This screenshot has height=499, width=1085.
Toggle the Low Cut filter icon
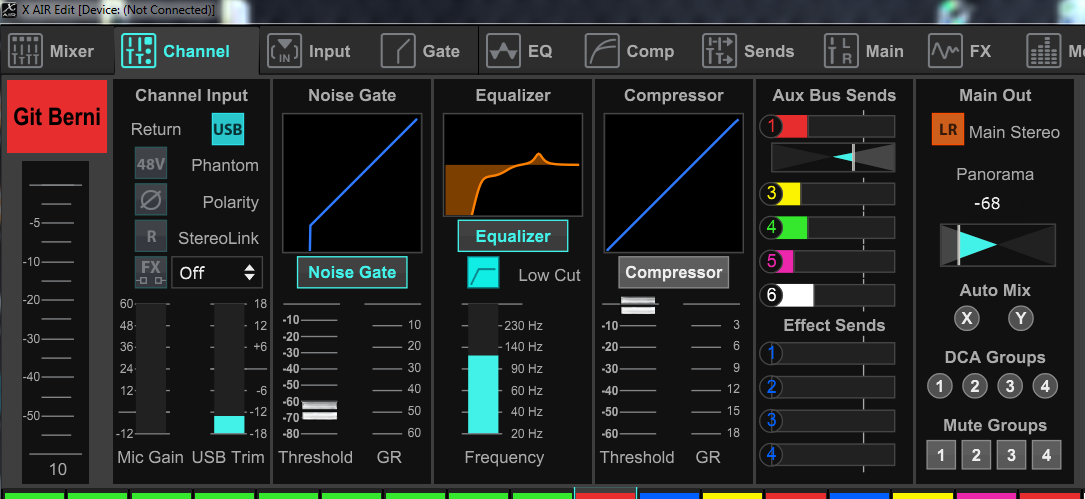[x=483, y=273]
